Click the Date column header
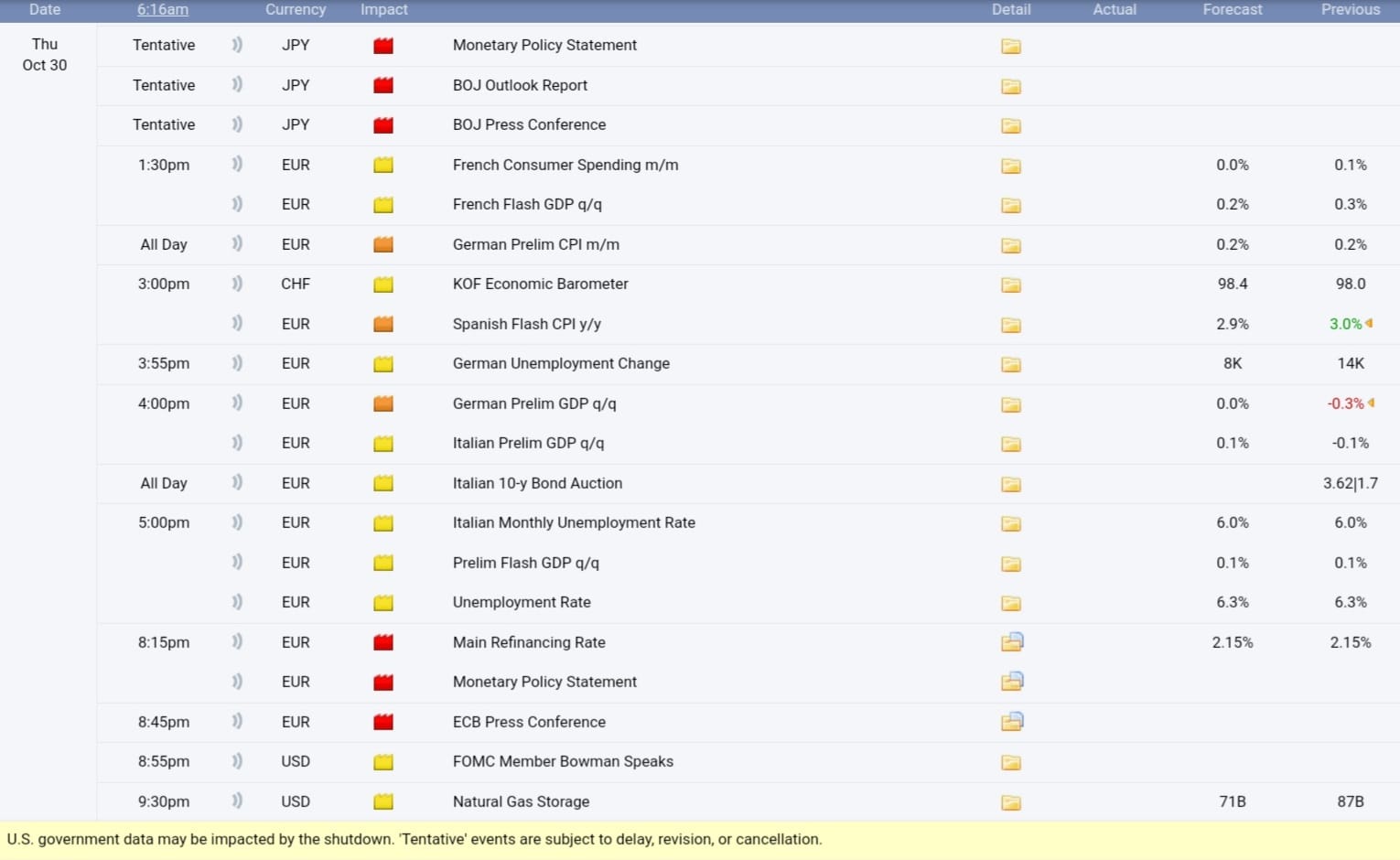 [x=45, y=9]
